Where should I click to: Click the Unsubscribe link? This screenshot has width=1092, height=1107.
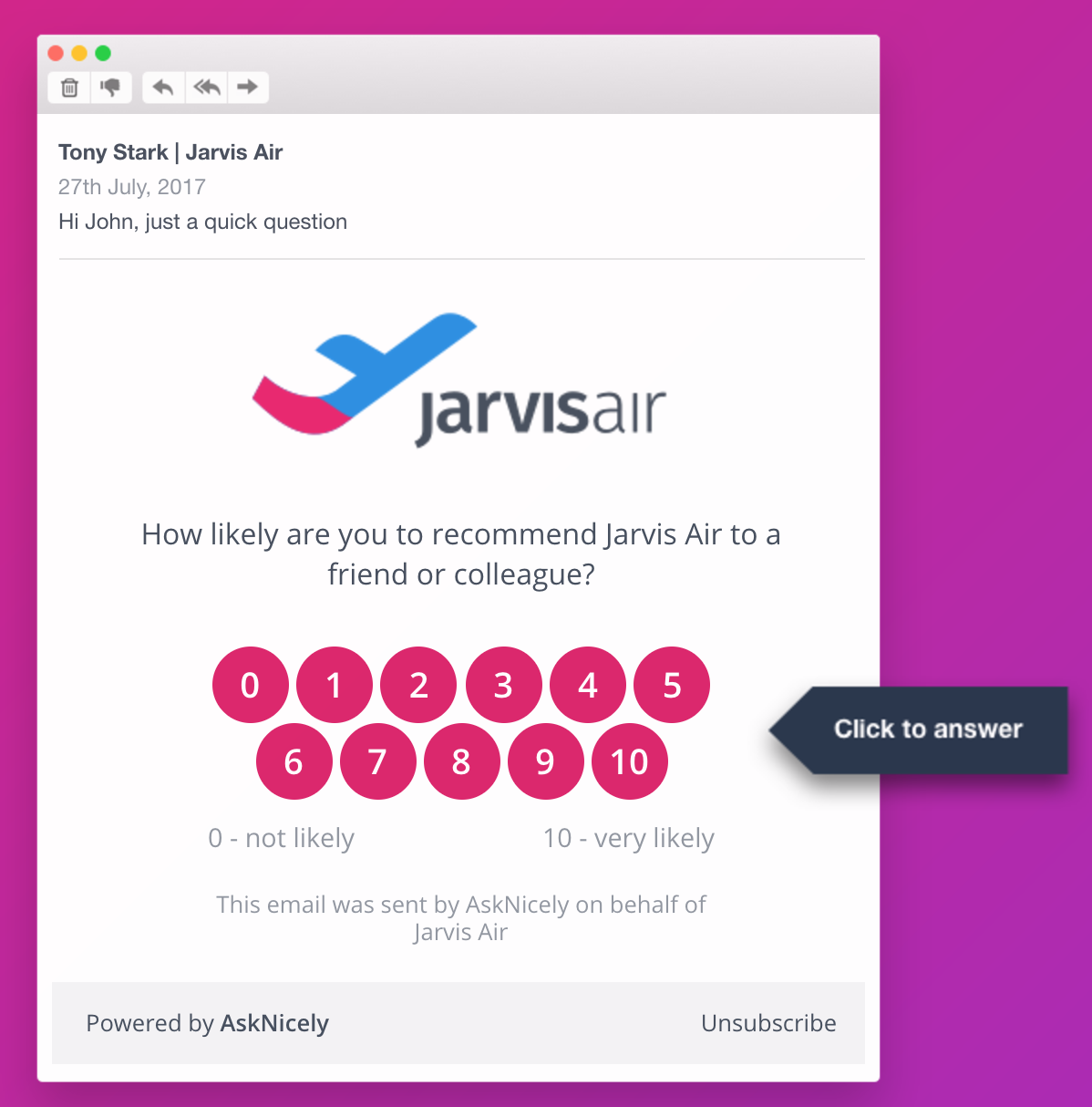pyautogui.click(x=768, y=1023)
